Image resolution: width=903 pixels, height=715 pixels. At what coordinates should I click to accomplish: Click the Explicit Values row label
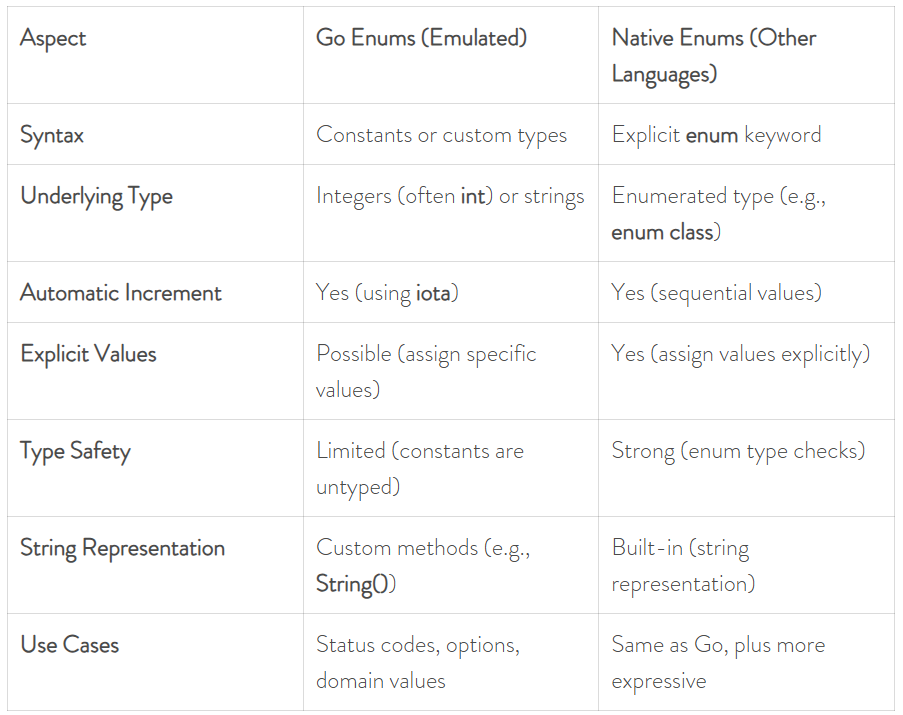pos(155,371)
